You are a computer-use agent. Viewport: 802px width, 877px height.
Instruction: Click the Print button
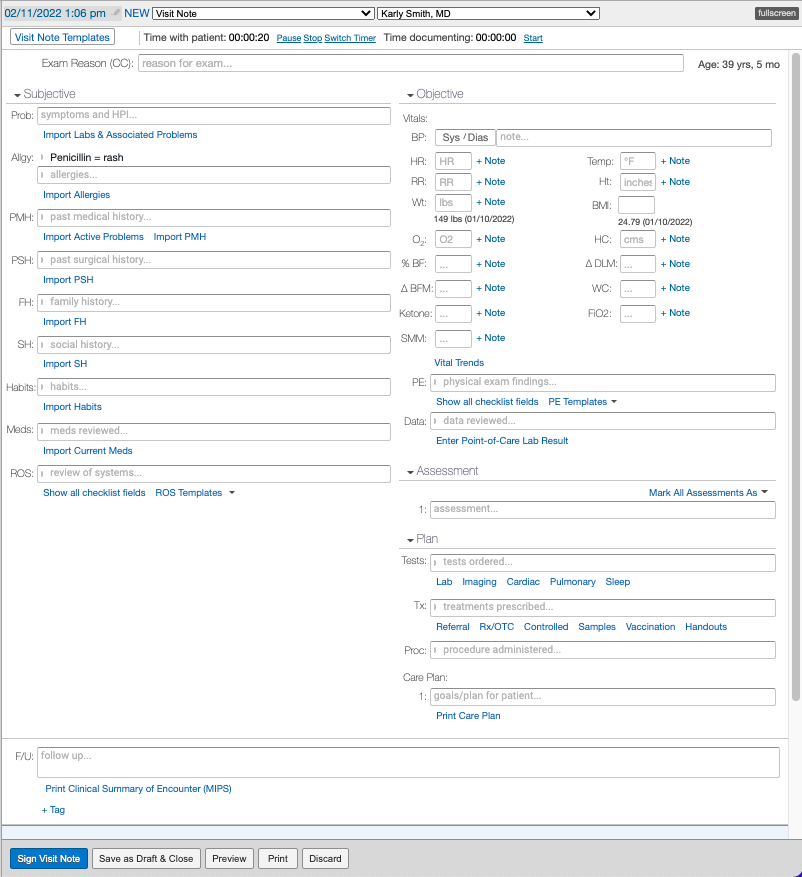point(278,859)
